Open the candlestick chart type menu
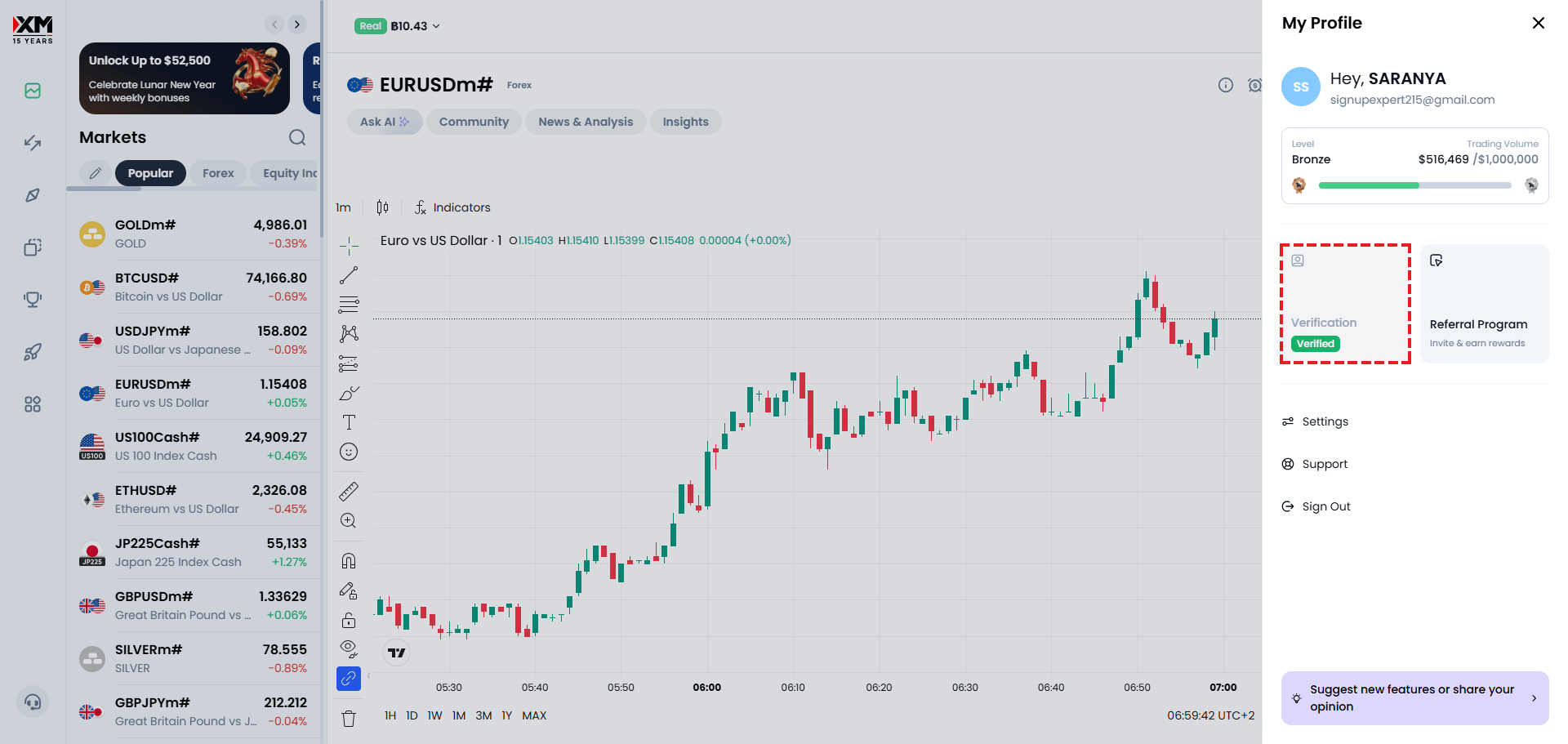The width and height of the screenshot is (1568, 744). coord(382,207)
